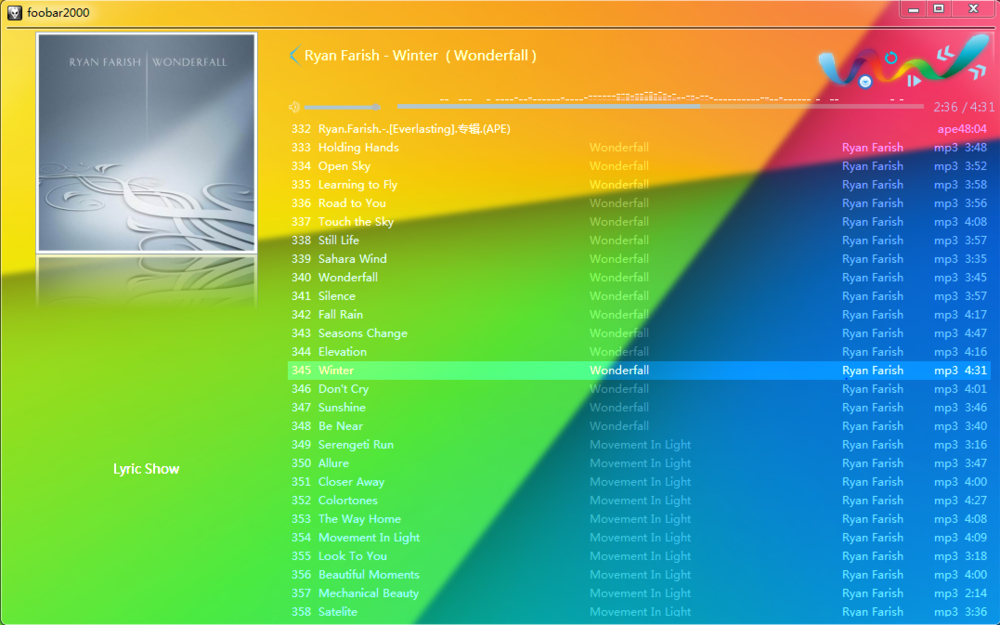Select track 340 Wonderfall
The width and height of the screenshot is (1000, 625).
click(640, 277)
